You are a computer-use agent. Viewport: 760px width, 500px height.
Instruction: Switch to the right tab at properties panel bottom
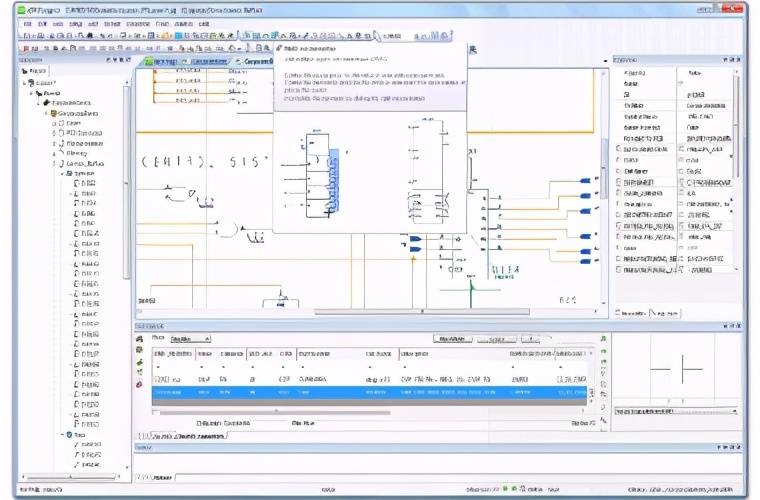(665, 313)
